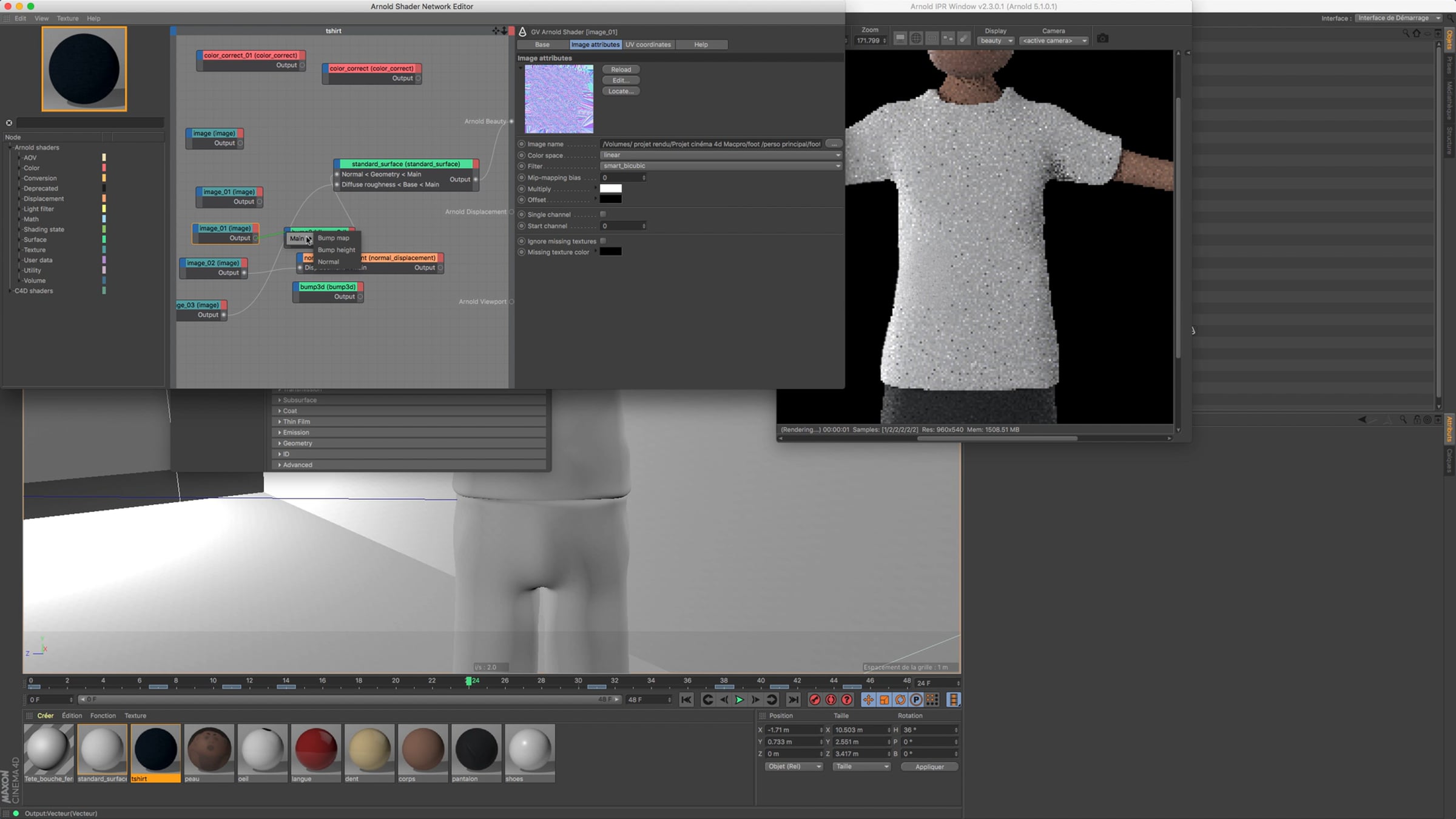Switch to the UV coordinates tab
The height and width of the screenshot is (819, 1456).
[648, 44]
